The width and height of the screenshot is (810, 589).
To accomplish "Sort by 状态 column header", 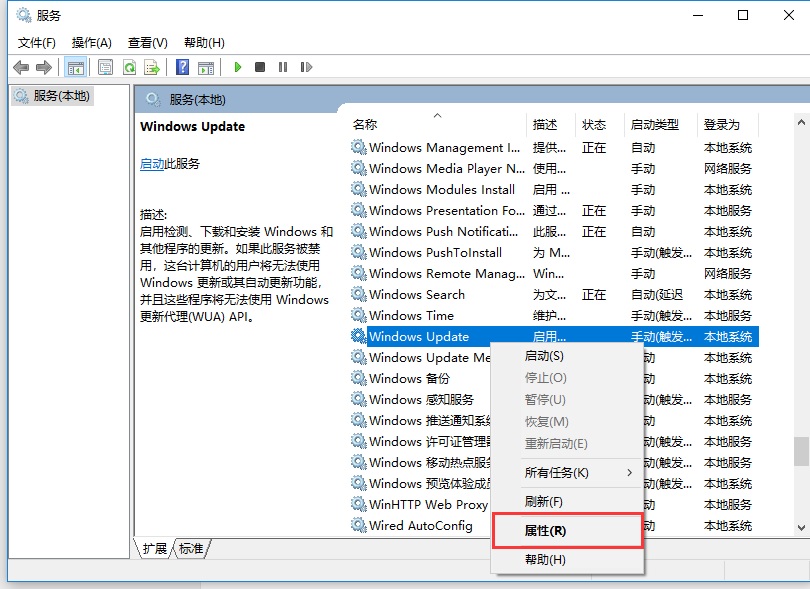I will (599, 125).
